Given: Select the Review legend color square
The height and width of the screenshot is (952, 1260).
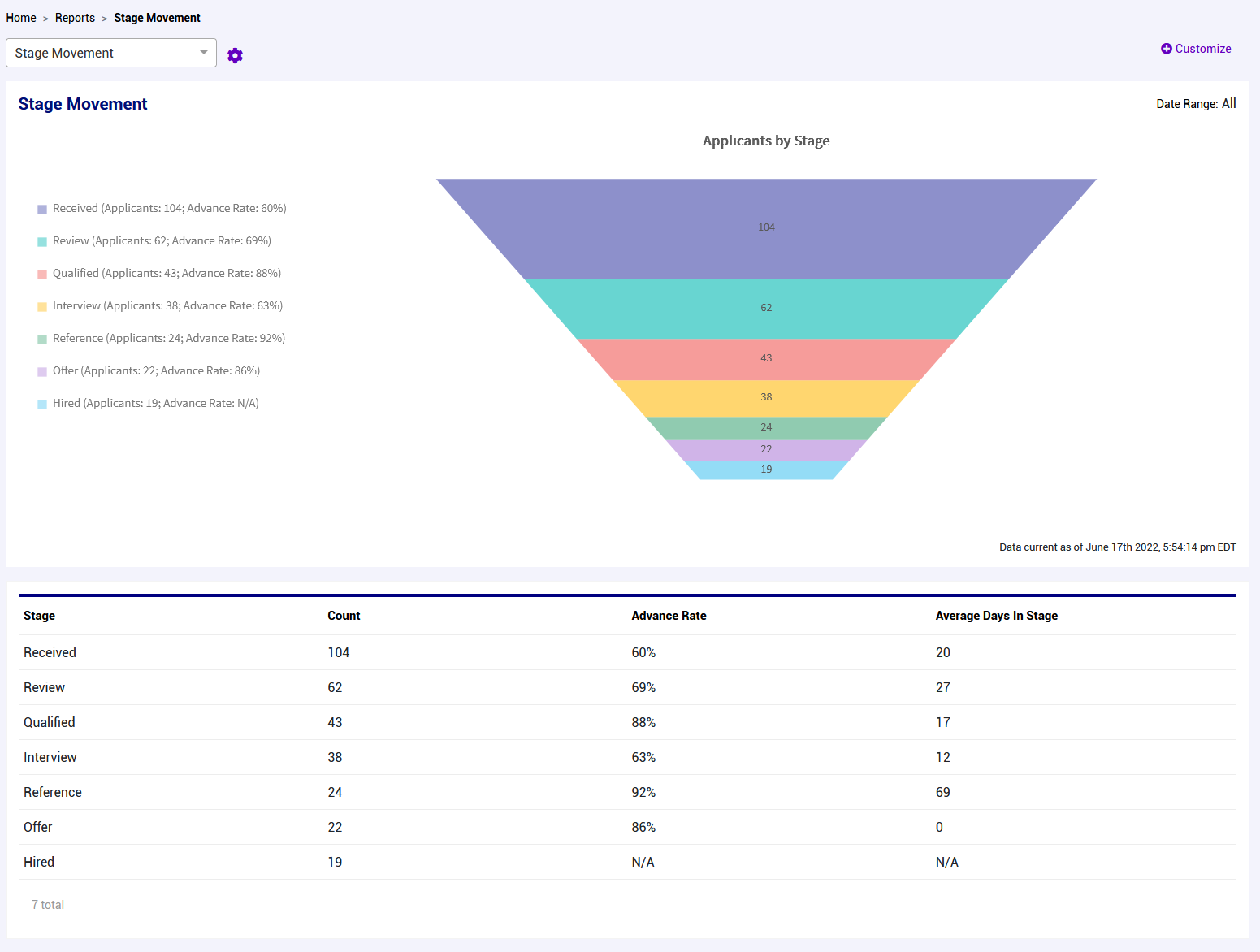Looking at the screenshot, I should click(41, 241).
